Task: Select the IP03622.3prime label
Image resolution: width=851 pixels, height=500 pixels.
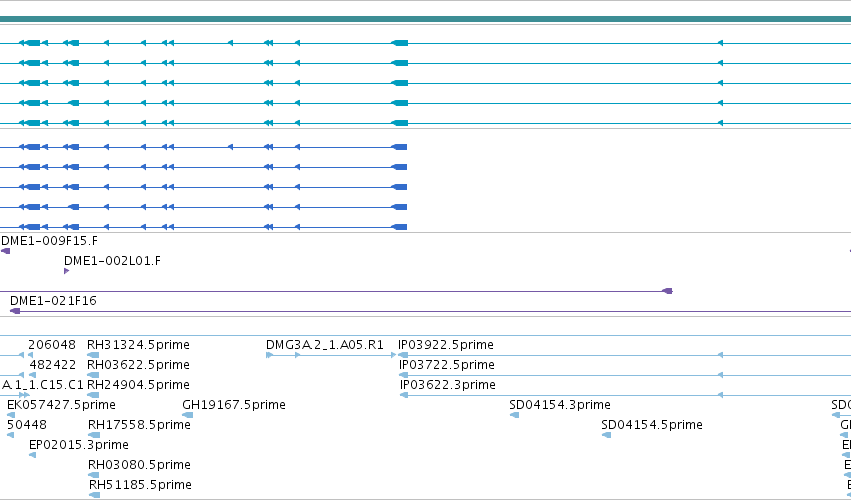Action: pos(448,384)
